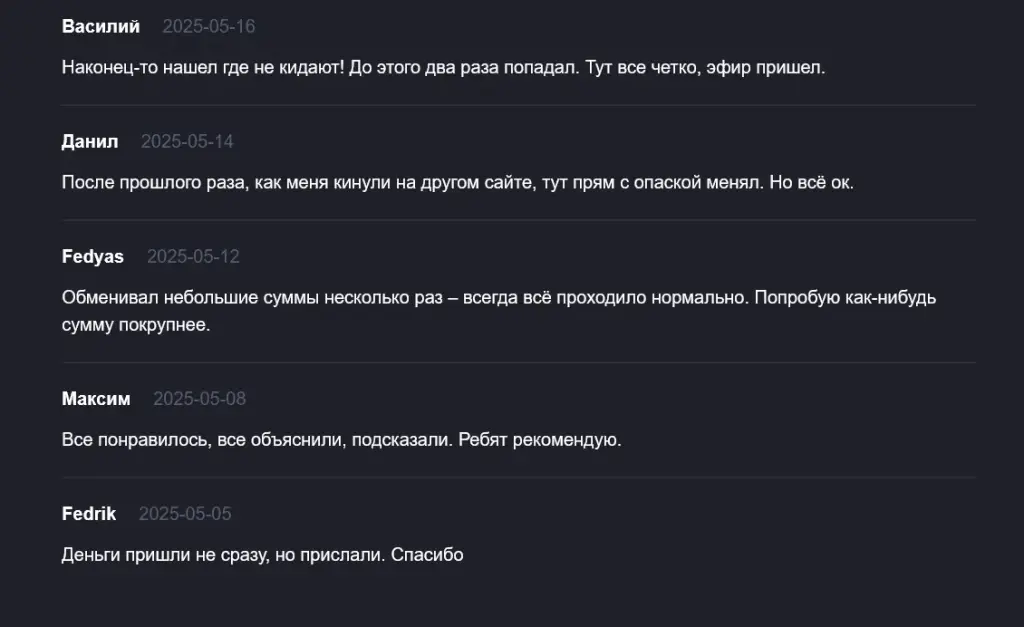Click the date 2025-05-16
Image resolution: width=1024 pixels, height=627 pixels.
[208, 26]
